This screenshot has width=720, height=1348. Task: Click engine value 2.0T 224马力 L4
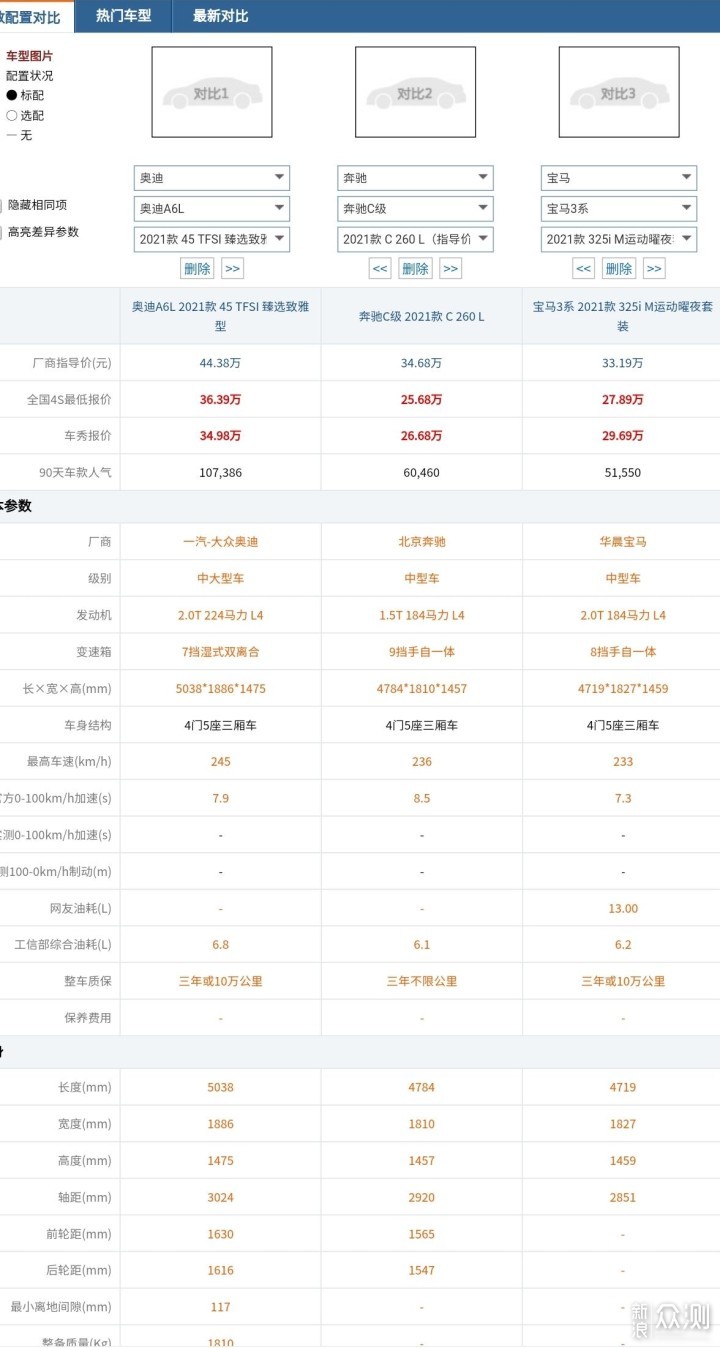point(220,615)
